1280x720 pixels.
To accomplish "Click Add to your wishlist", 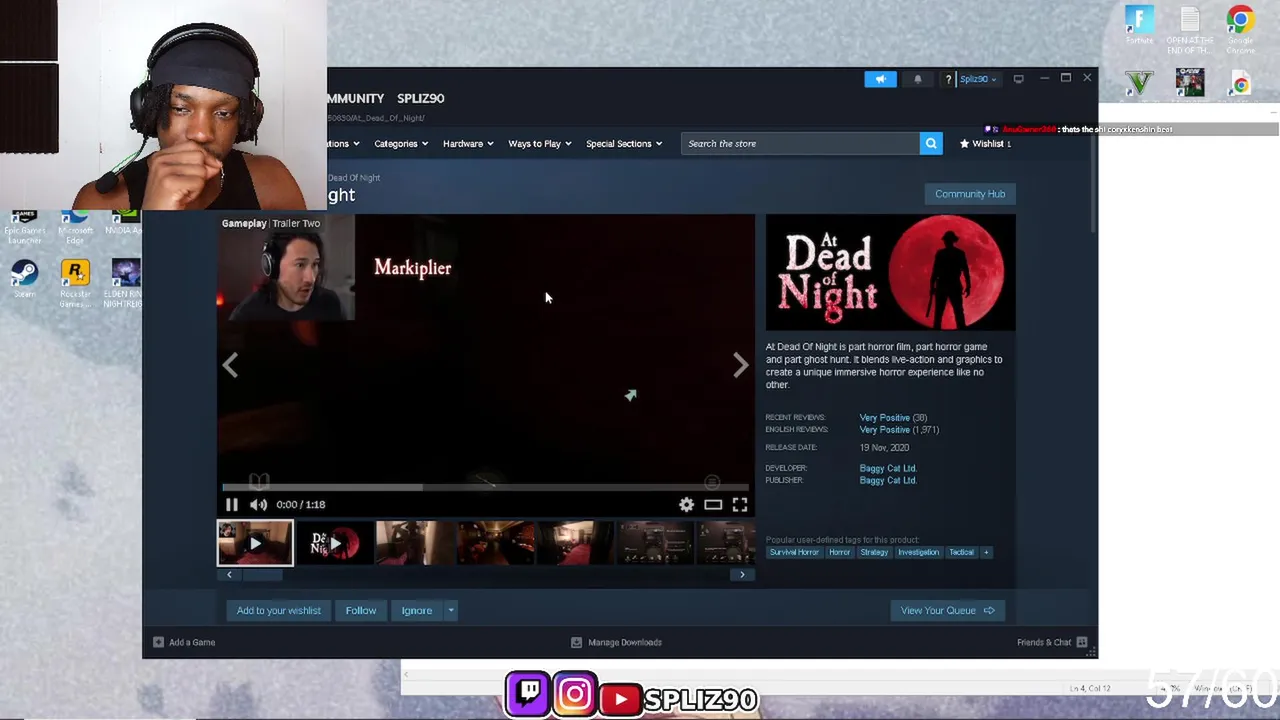I will point(278,611).
